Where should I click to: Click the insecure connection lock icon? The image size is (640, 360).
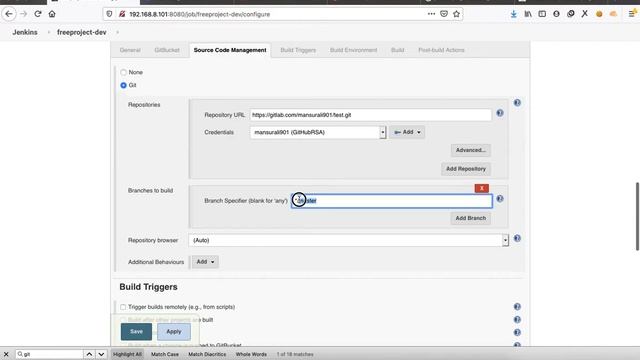point(122,14)
